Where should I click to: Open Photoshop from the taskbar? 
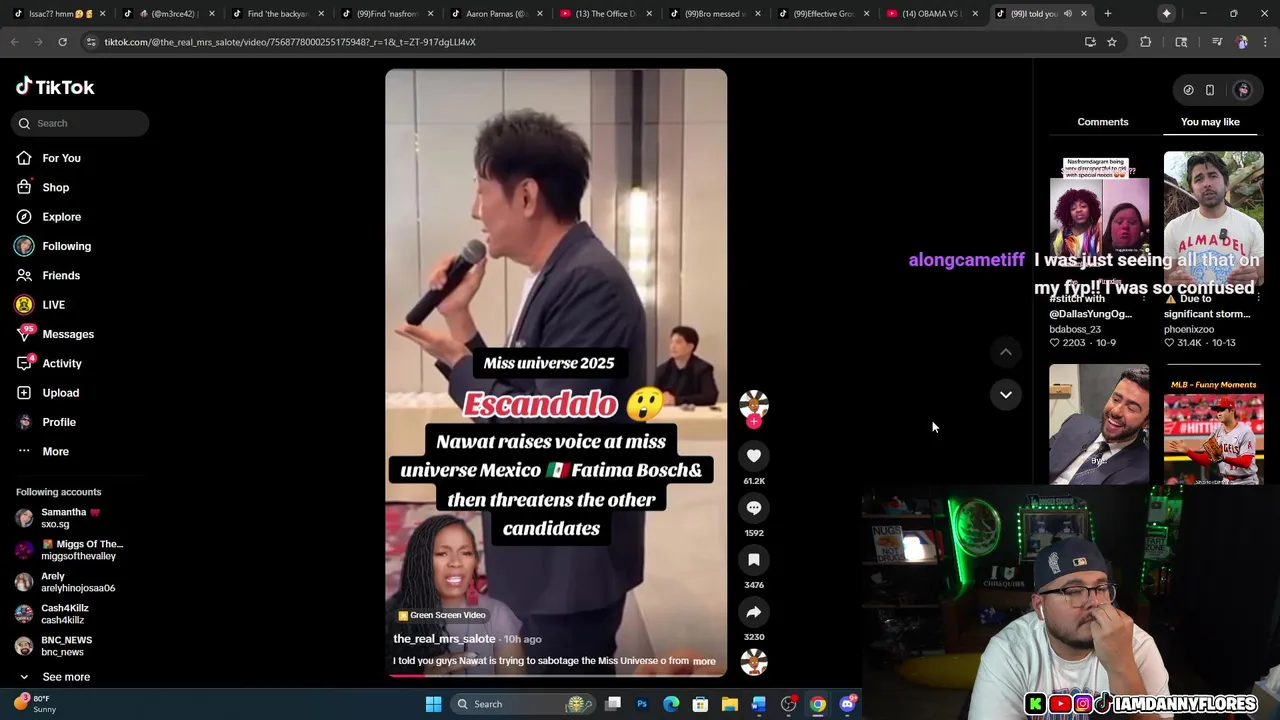click(642, 704)
